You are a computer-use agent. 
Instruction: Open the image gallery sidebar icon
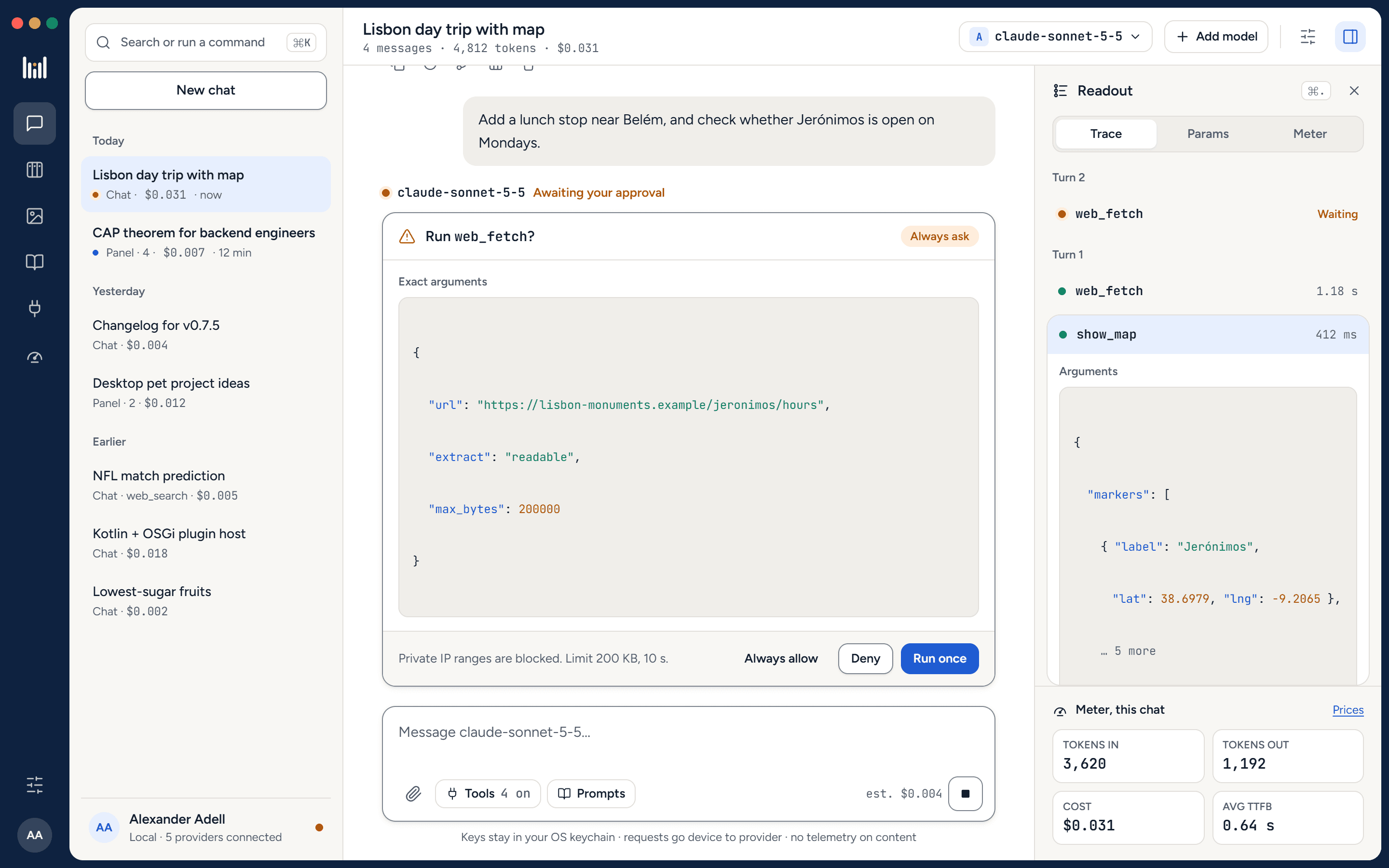click(x=34, y=216)
